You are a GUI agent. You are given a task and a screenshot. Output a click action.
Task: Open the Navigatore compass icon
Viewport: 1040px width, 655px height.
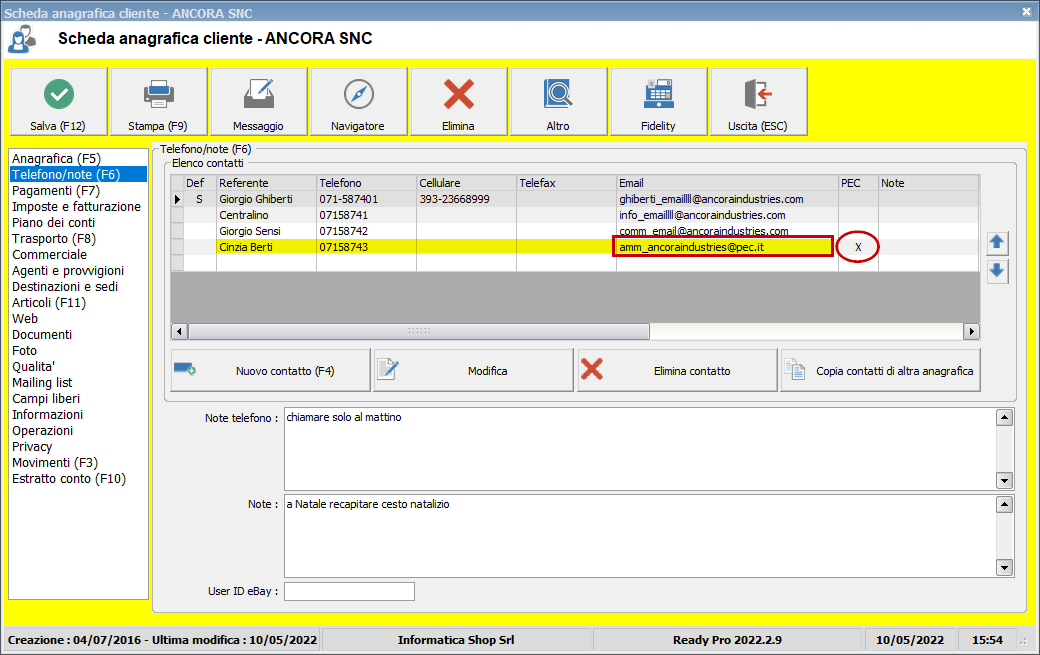click(x=358, y=94)
